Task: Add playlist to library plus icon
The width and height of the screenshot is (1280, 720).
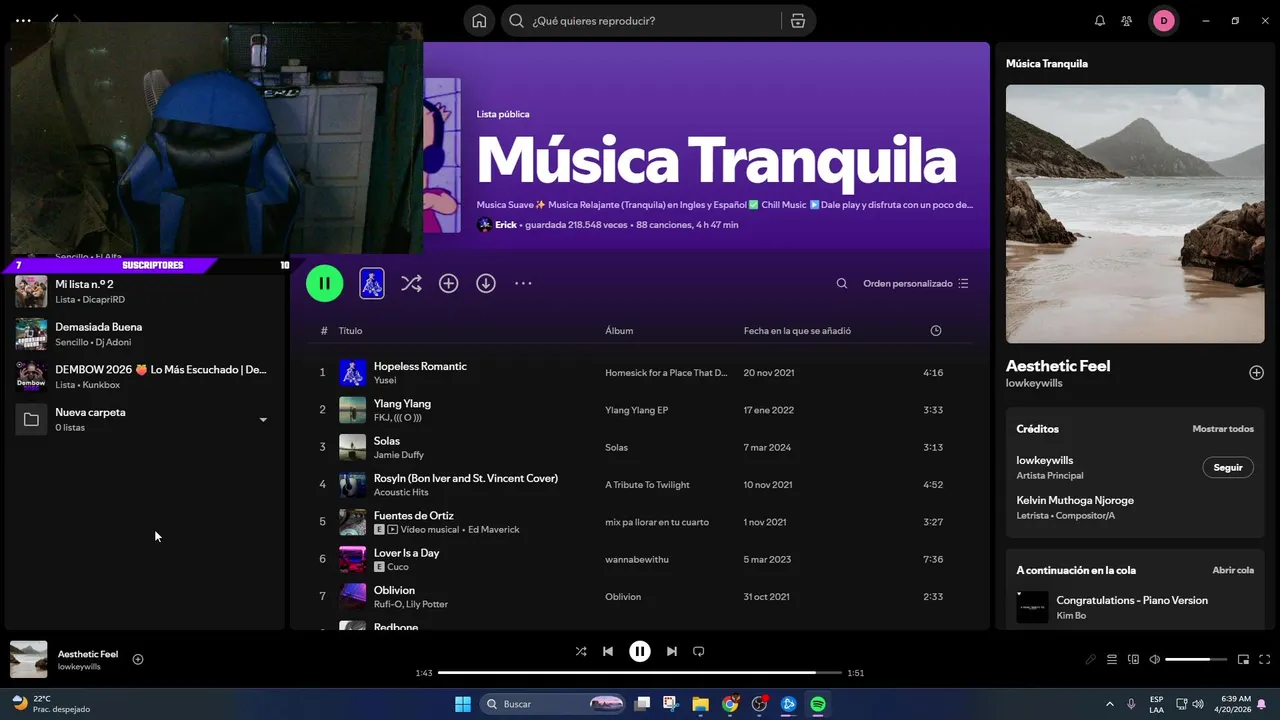Action: pos(449,284)
